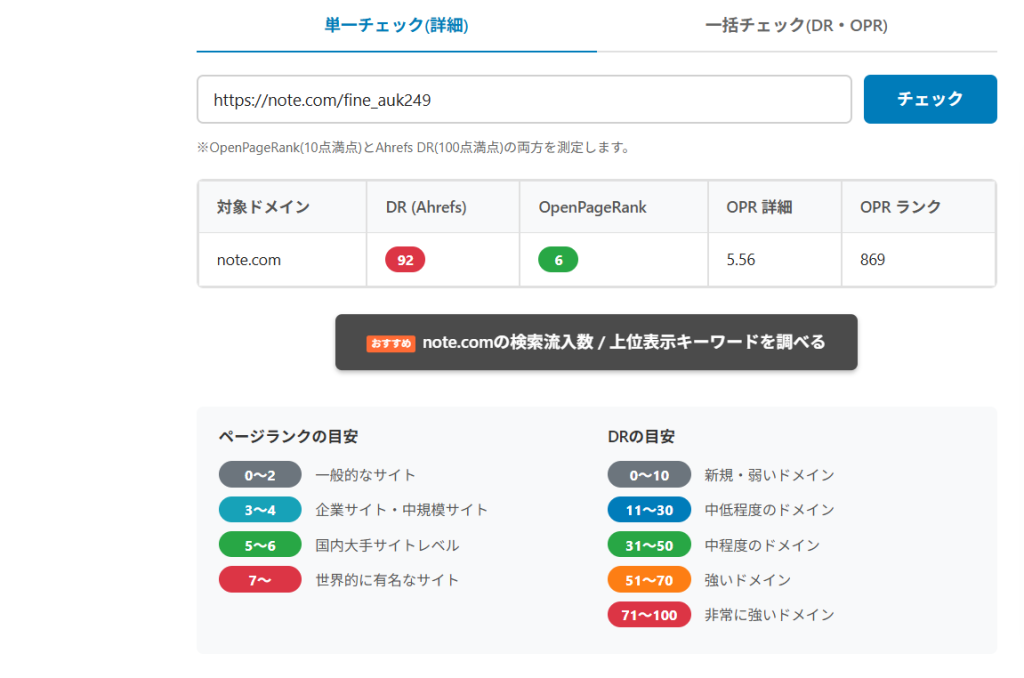The height and width of the screenshot is (678, 1024).
Task: Click the blue チェック button
Action: 930,99
